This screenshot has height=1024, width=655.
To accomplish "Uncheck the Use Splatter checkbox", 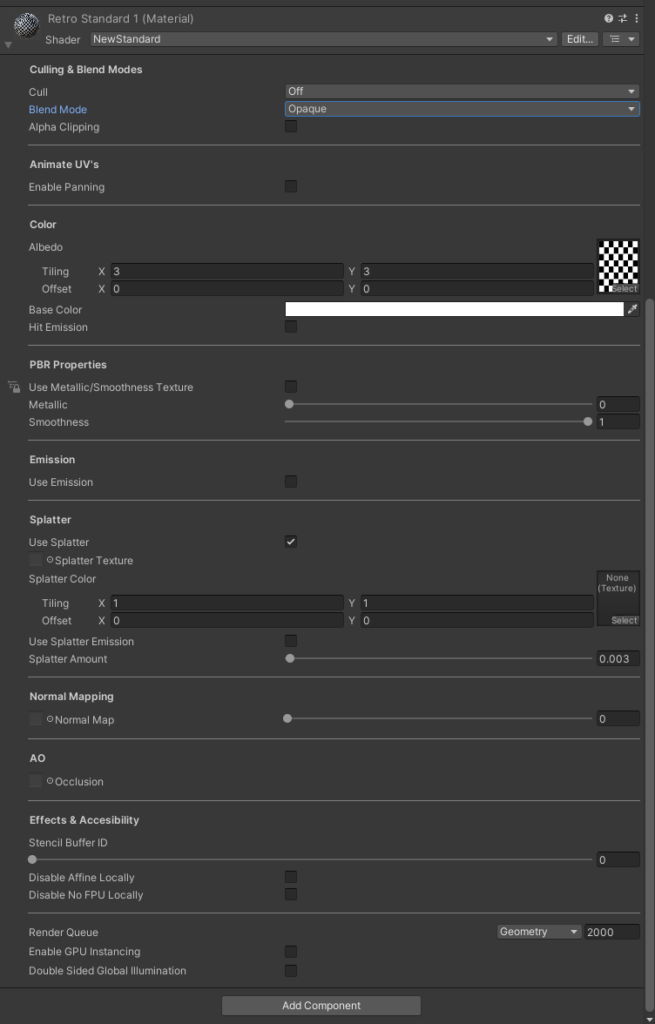I will coord(291,542).
